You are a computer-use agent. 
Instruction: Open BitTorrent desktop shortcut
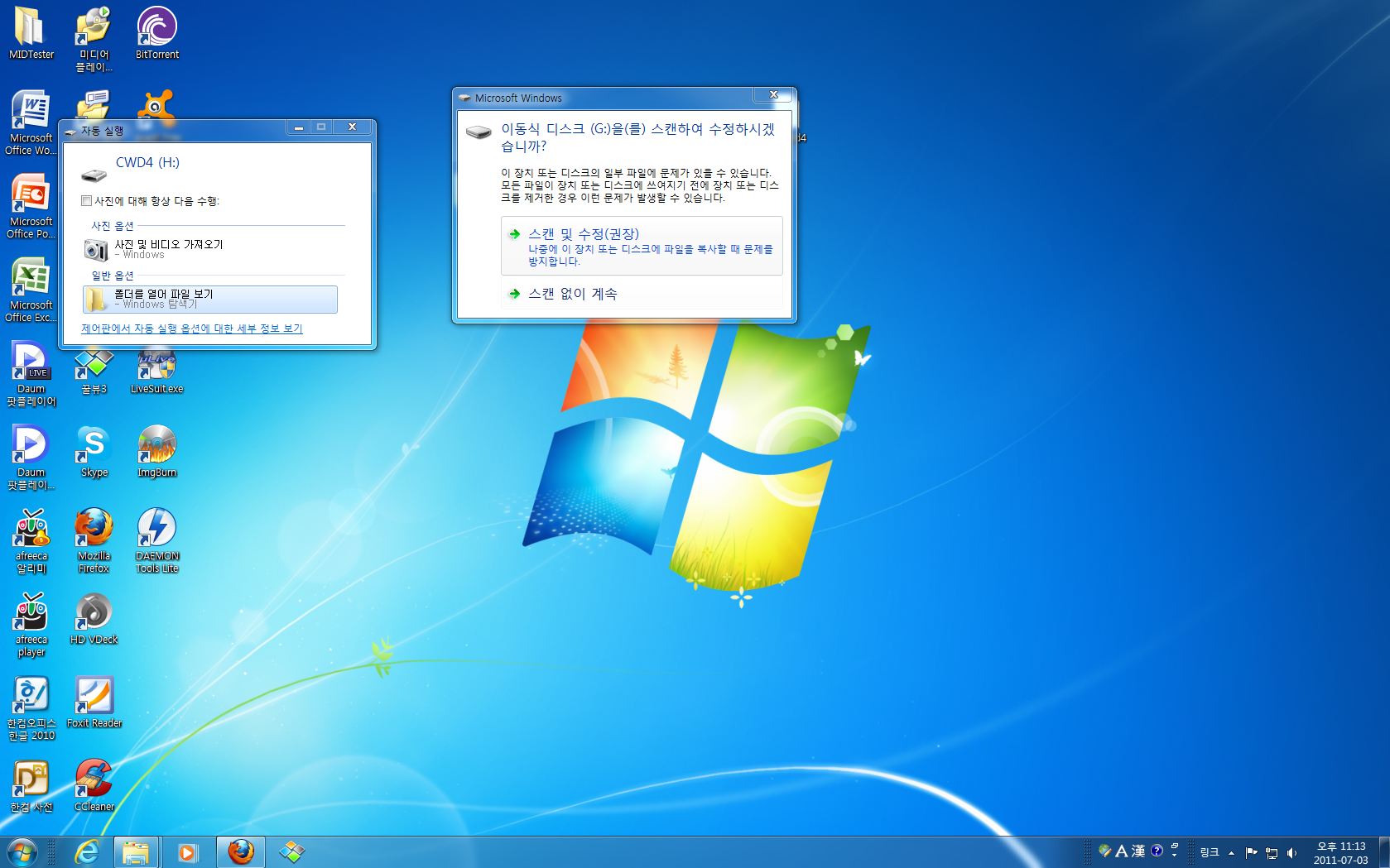point(156,33)
